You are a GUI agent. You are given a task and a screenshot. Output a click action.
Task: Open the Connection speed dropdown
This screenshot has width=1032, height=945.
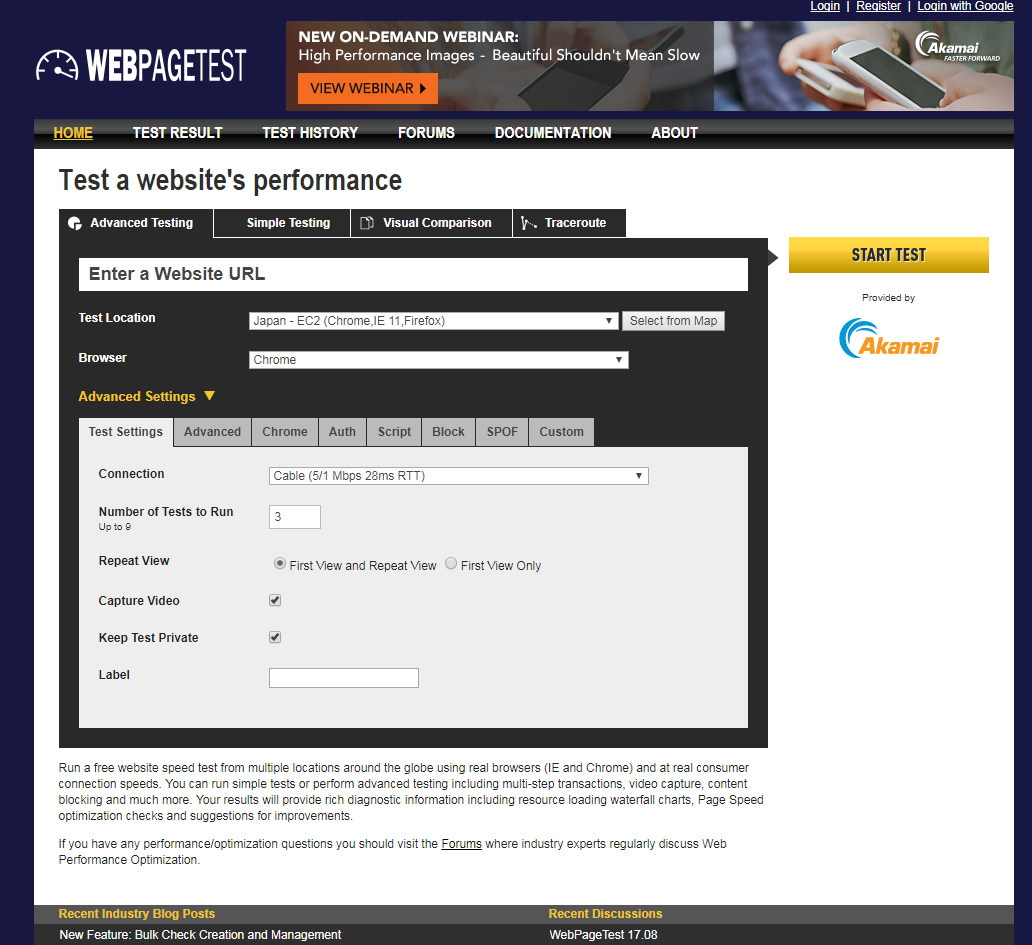[458, 476]
